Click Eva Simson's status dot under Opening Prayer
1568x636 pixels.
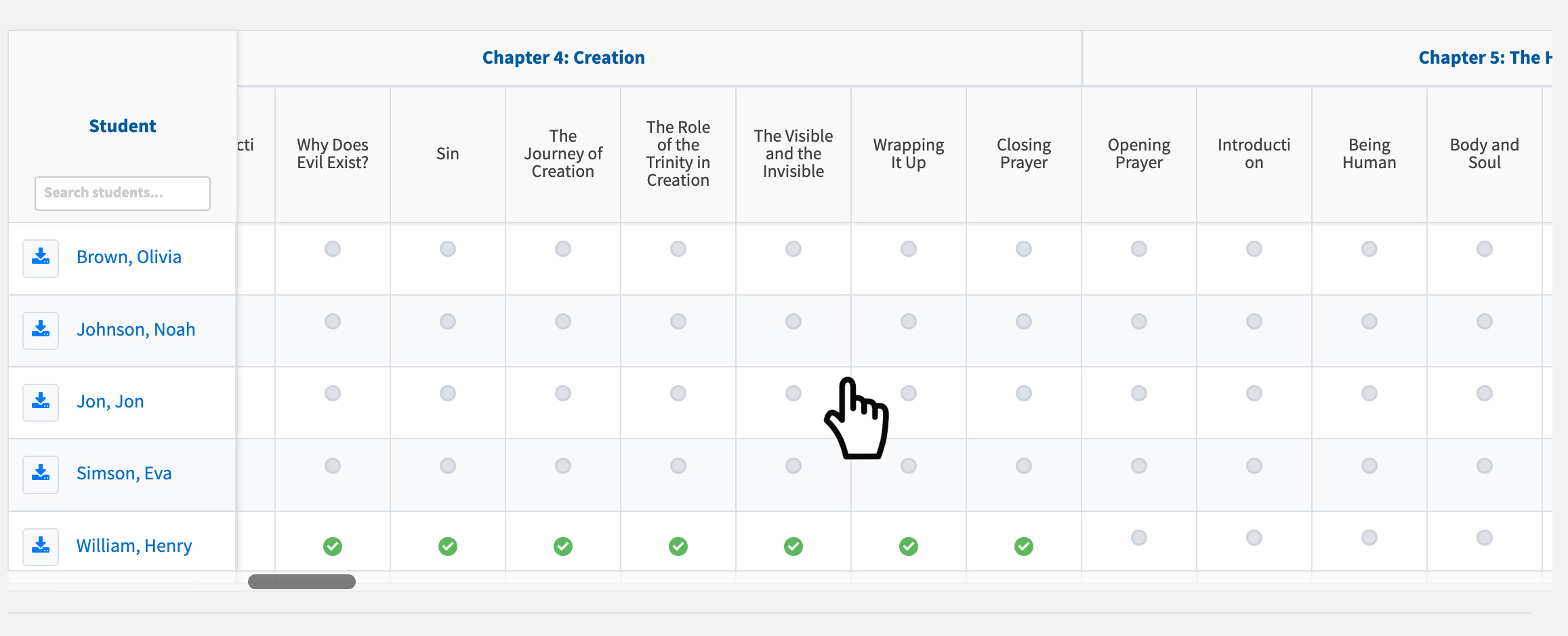pos(1139,466)
